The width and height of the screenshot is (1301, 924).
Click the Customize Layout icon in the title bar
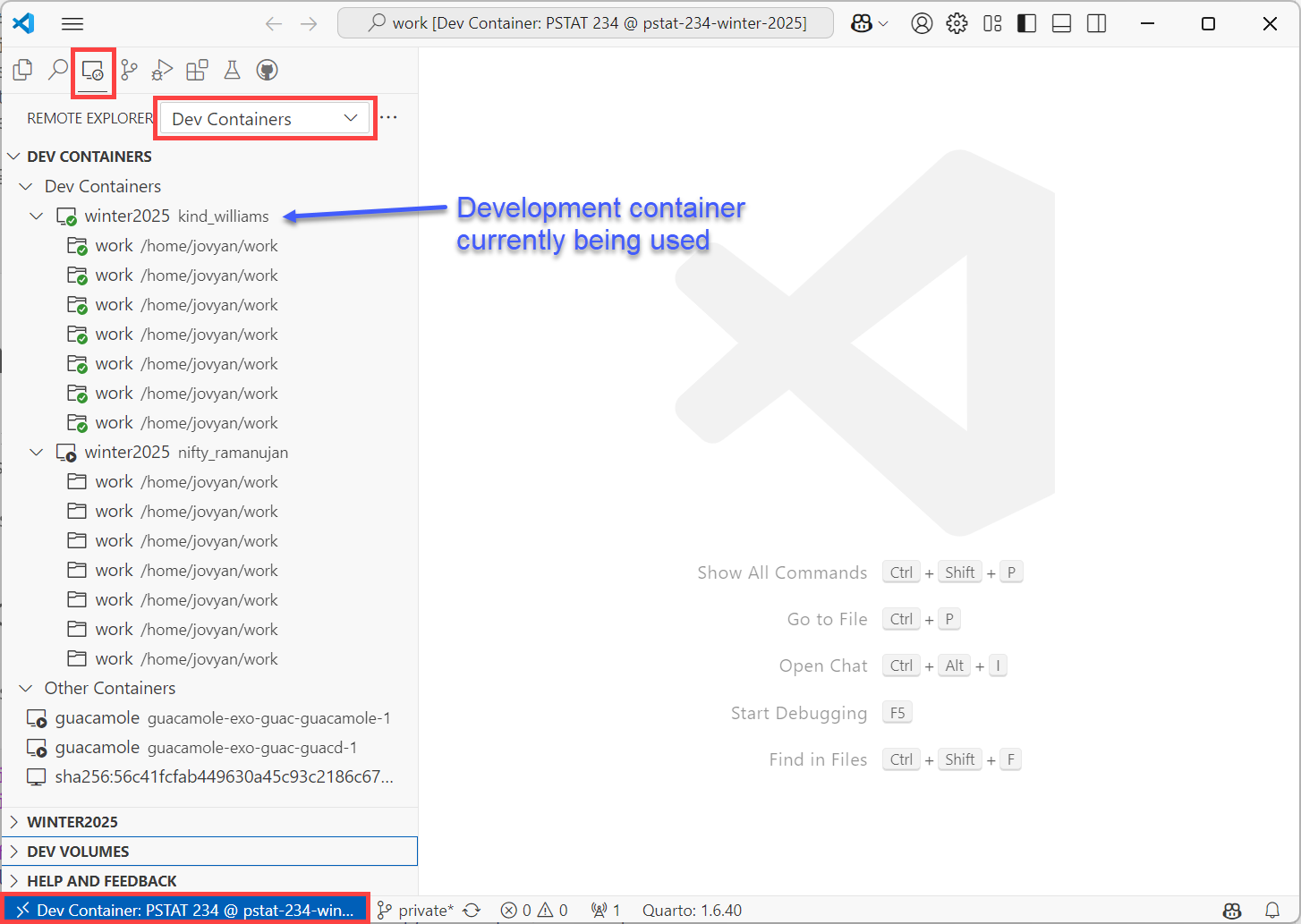pyautogui.click(x=991, y=23)
